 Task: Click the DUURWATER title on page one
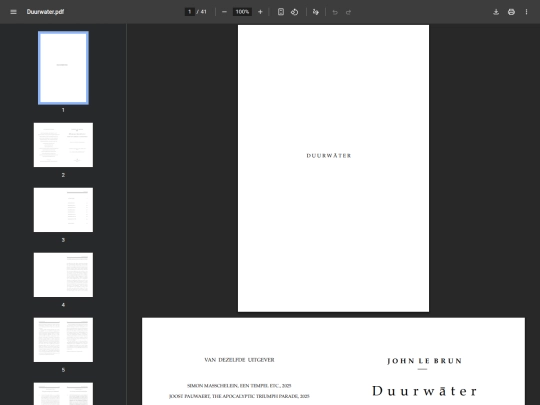[329, 156]
